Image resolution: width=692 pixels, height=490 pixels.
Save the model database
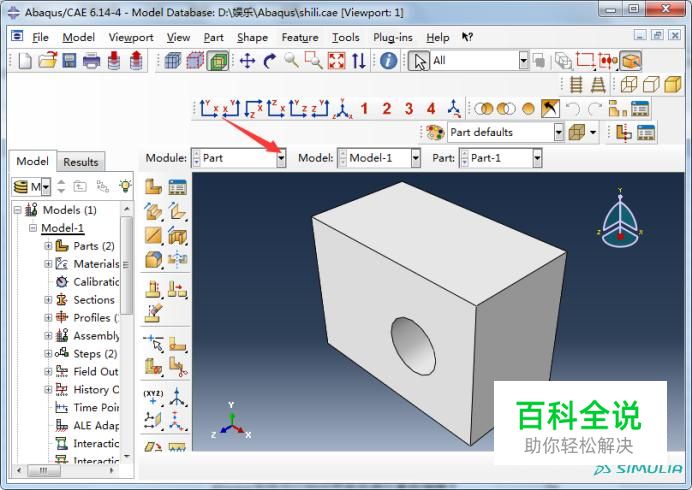pos(69,60)
